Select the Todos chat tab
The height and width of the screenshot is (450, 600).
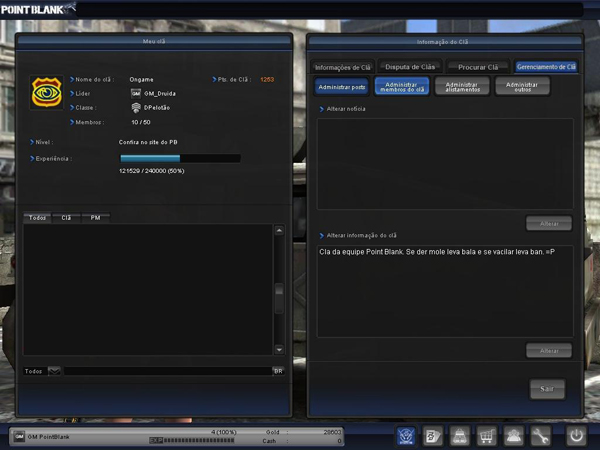coord(37,218)
